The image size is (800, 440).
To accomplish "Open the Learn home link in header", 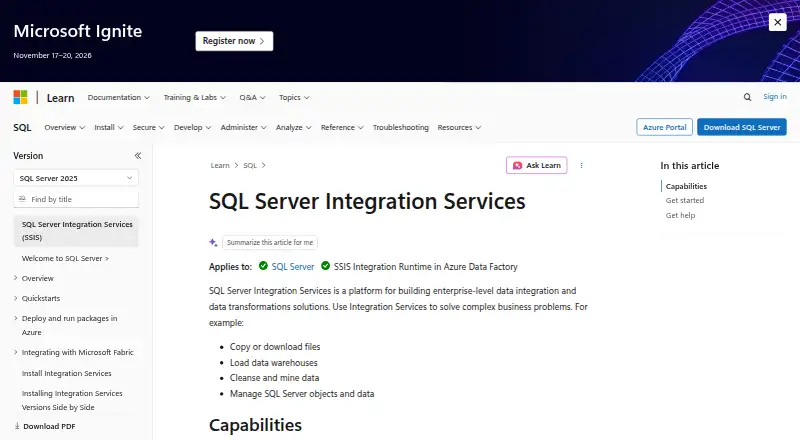I will (x=60, y=97).
